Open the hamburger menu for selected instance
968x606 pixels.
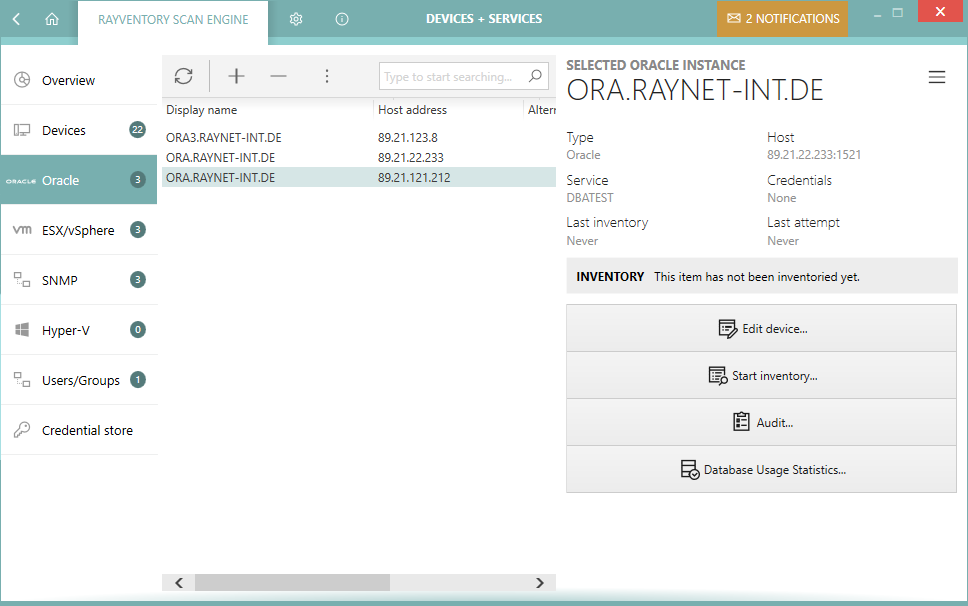[936, 78]
